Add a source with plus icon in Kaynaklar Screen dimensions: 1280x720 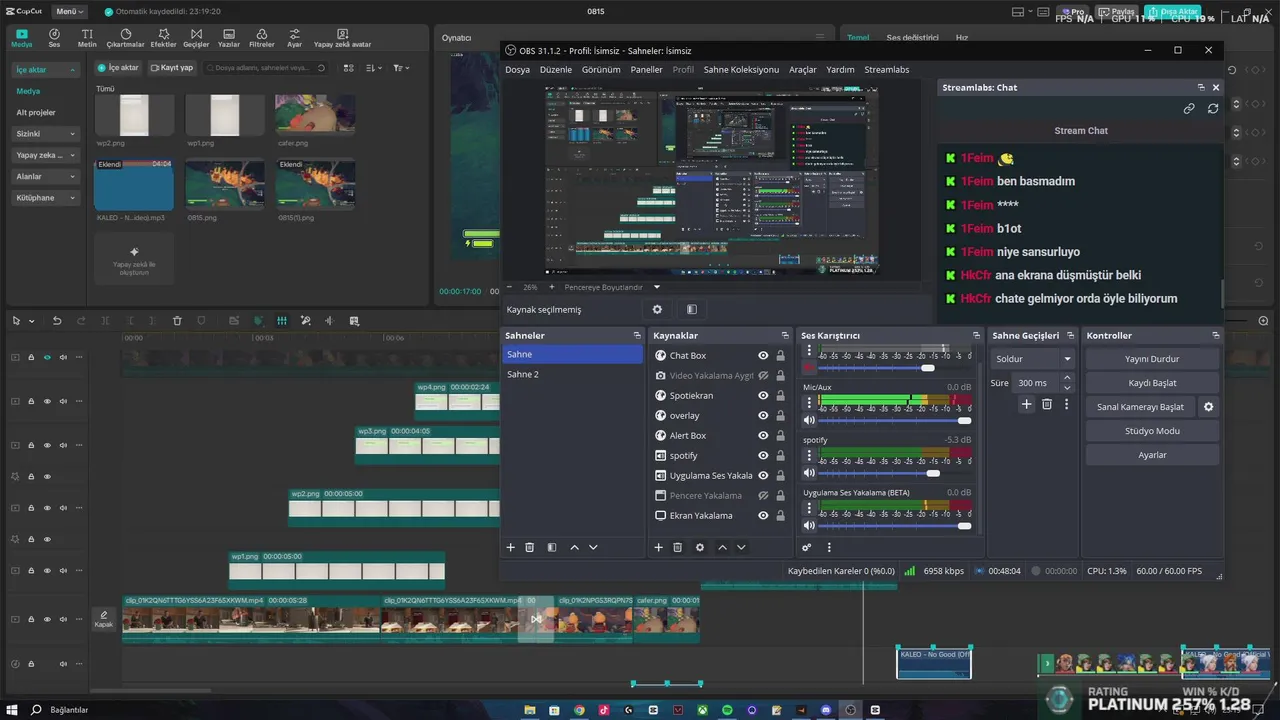pyautogui.click(x=658, y=547)
